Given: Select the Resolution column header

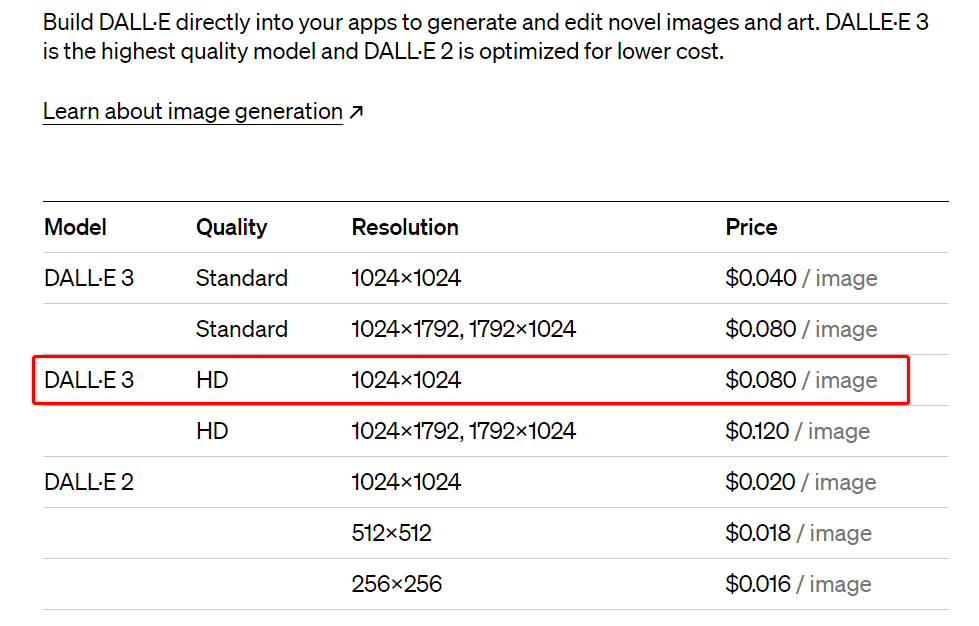Looking at the screenshot, I should click(x=405, y=227).
